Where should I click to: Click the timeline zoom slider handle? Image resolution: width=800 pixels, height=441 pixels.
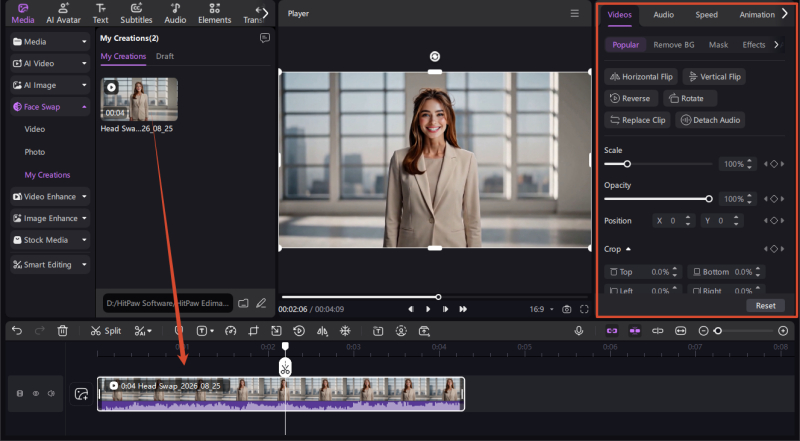tap(718, 331)
